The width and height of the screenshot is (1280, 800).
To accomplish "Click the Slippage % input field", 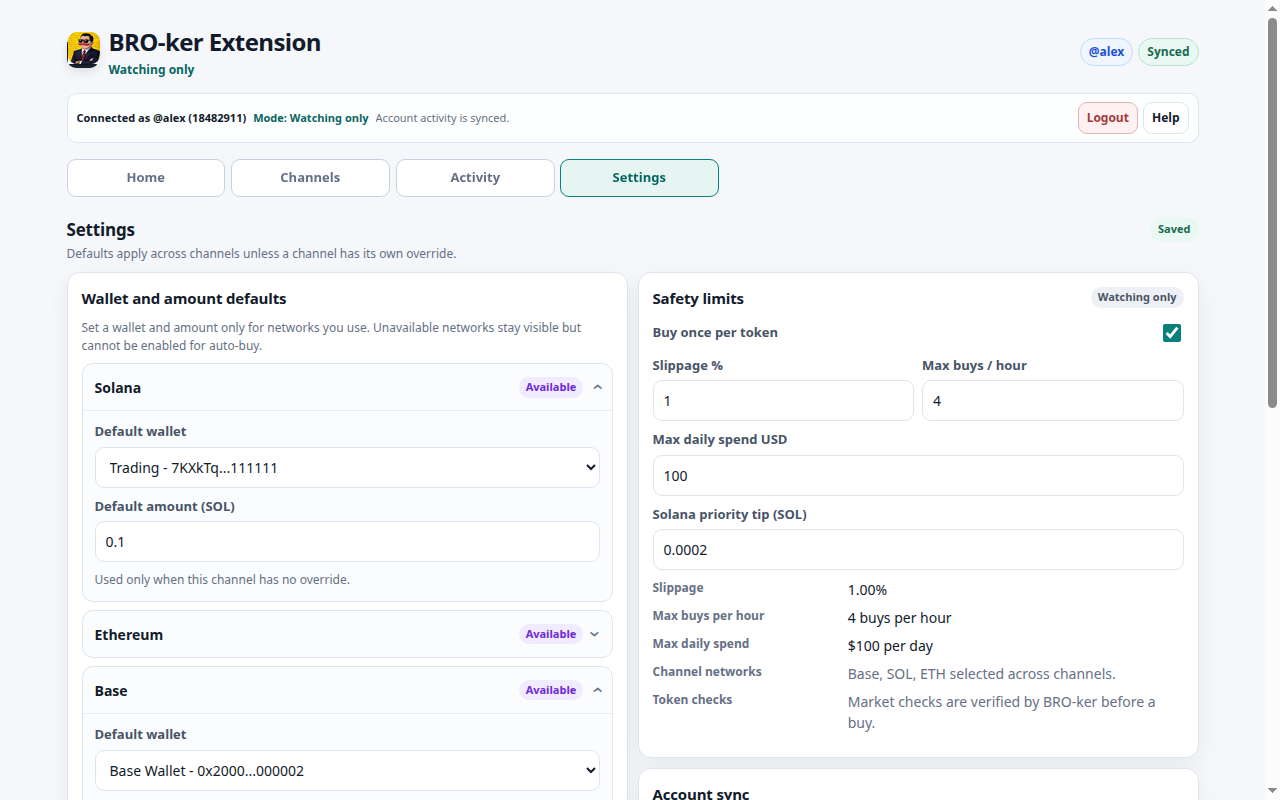I will point(783,400).
